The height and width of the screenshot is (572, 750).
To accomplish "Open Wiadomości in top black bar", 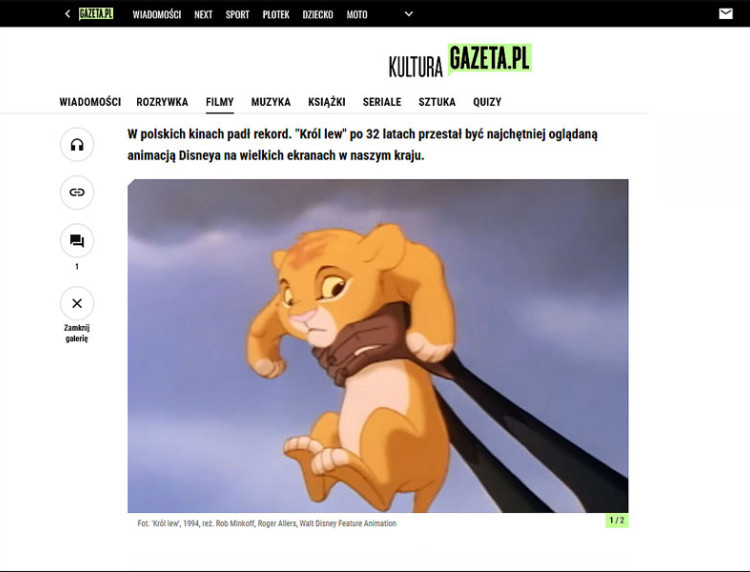I will [157, 15].
